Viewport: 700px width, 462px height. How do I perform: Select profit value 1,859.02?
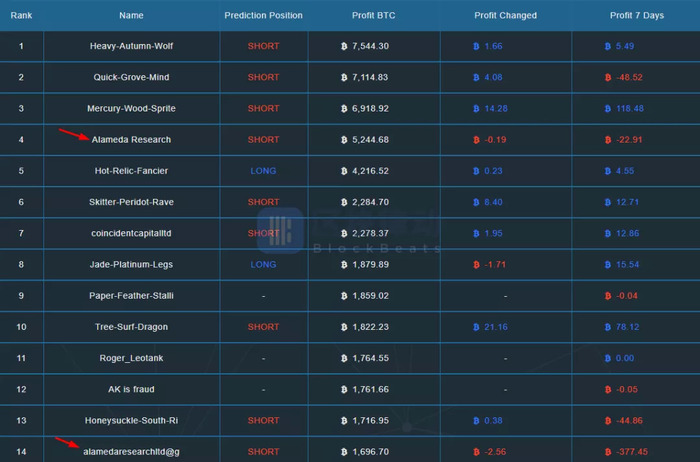click(370, 296)
